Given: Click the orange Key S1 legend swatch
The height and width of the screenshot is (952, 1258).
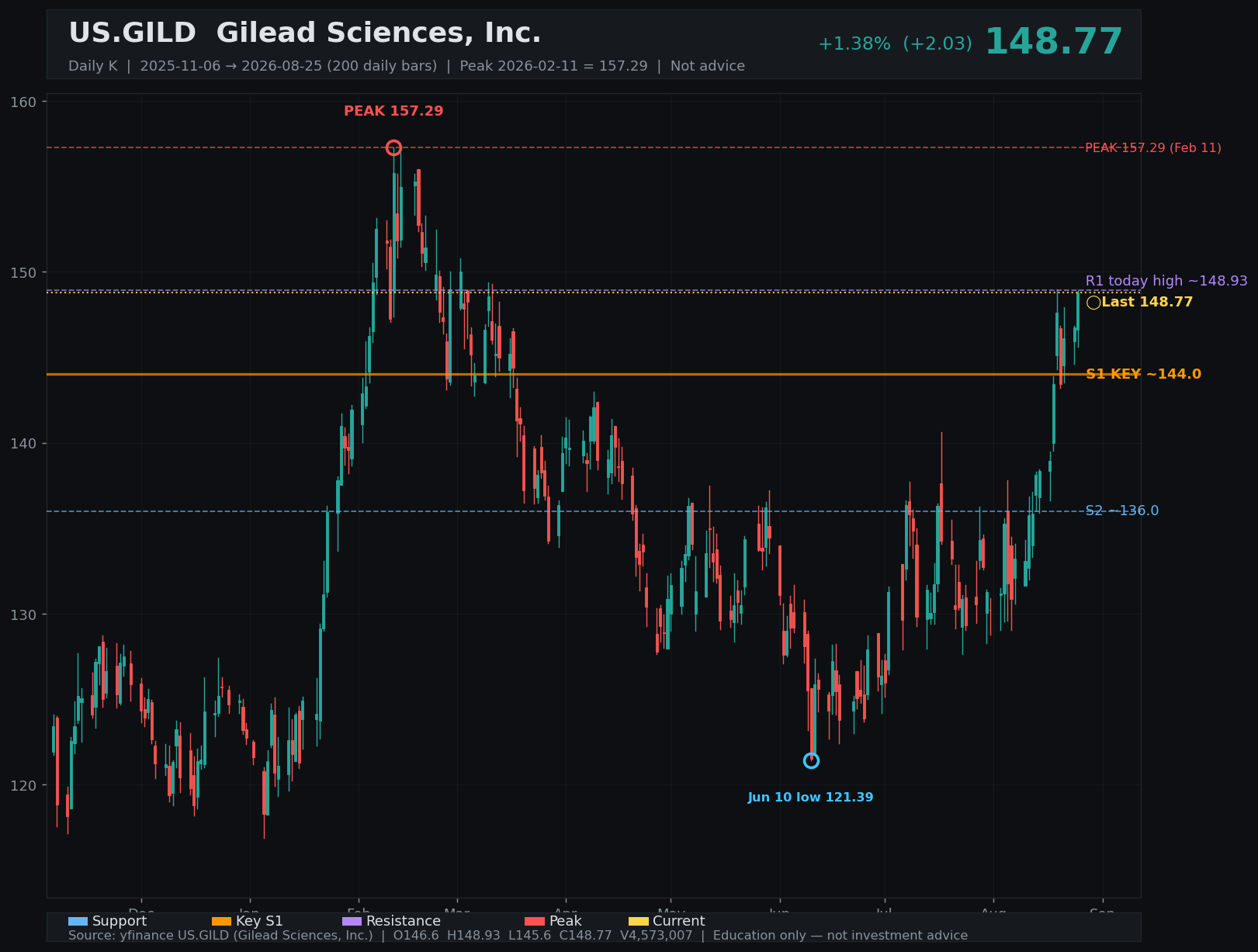Looking at the screenshot, I should 221,921.
